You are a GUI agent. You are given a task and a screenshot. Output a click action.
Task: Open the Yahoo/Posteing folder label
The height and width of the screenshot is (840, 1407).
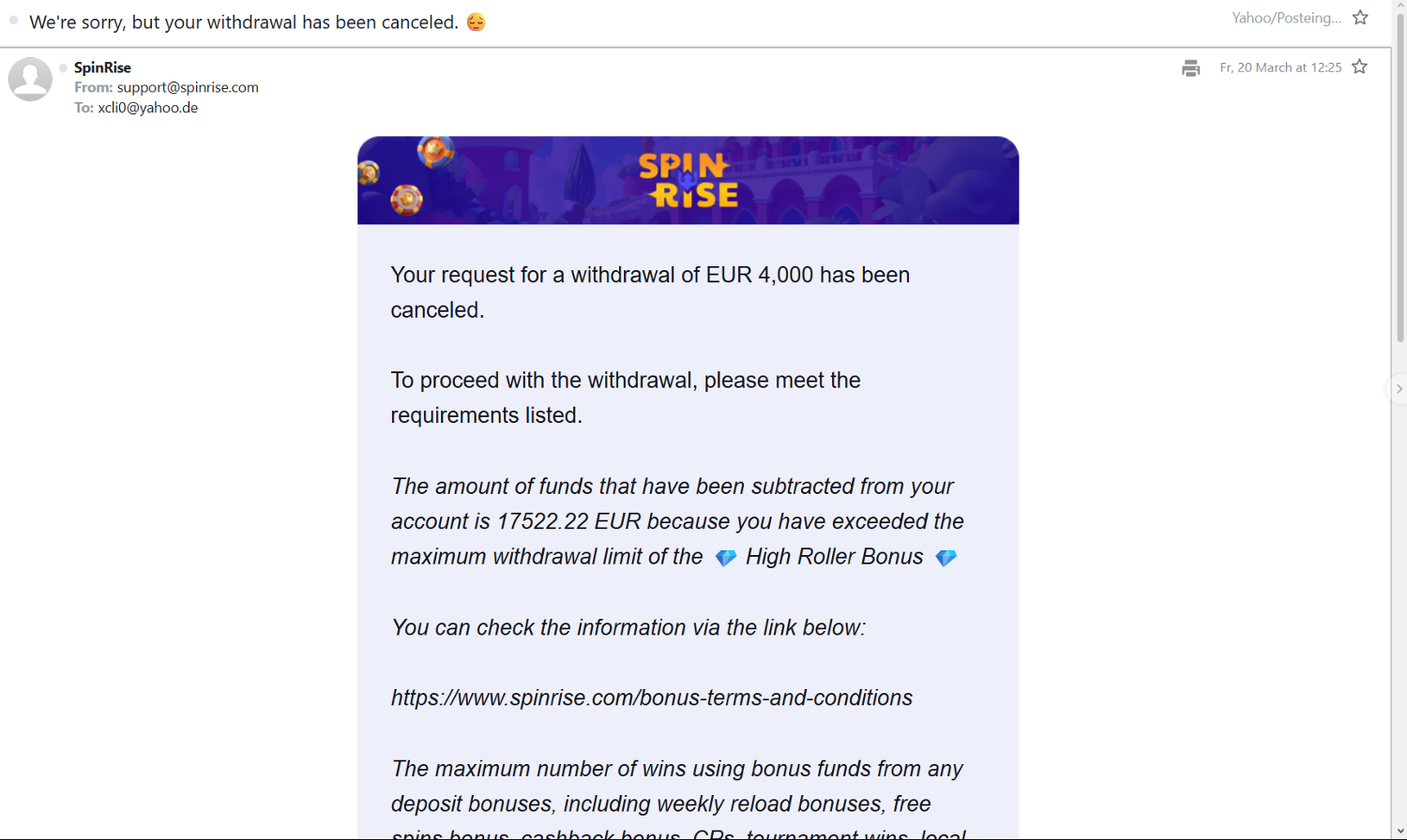(1286, 18)
